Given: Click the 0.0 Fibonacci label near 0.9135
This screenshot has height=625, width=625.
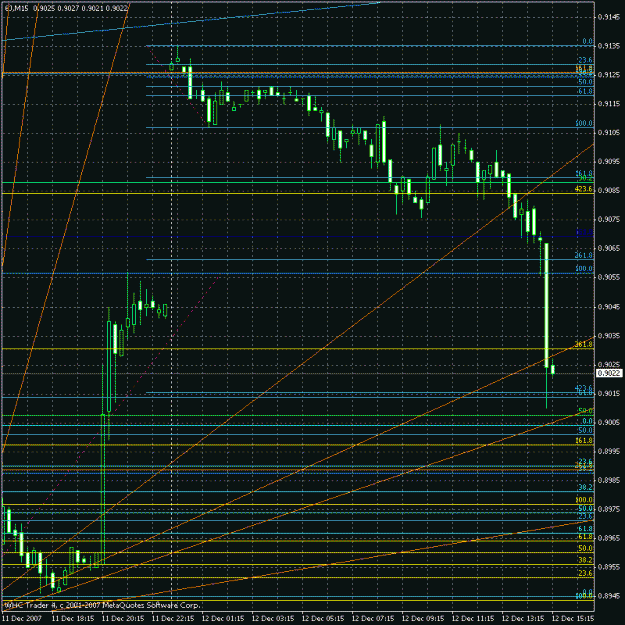Looking at the screenshot, I should pos(588,41).
